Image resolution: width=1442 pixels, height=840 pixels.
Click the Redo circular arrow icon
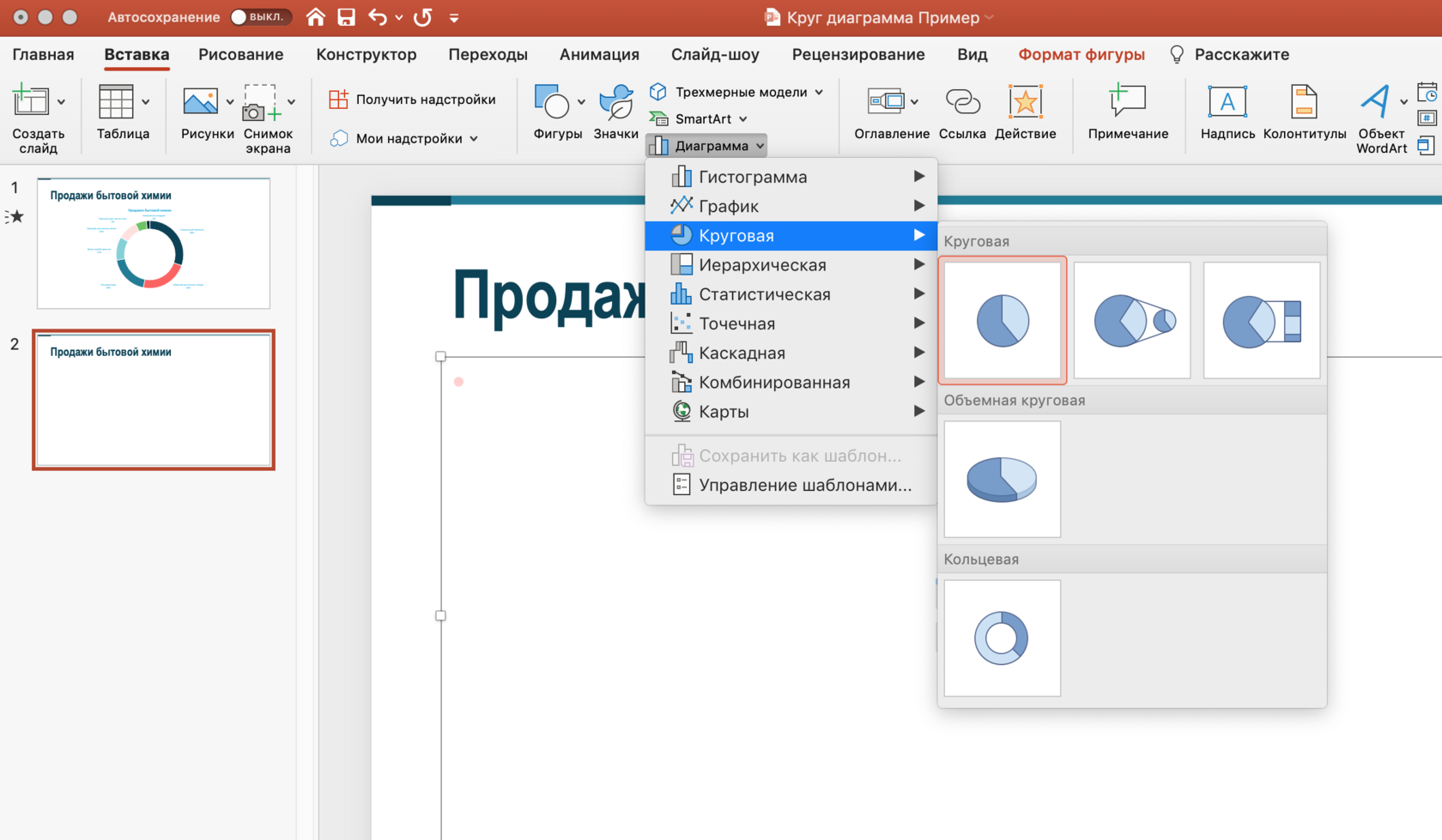click(x=422, y=17)
